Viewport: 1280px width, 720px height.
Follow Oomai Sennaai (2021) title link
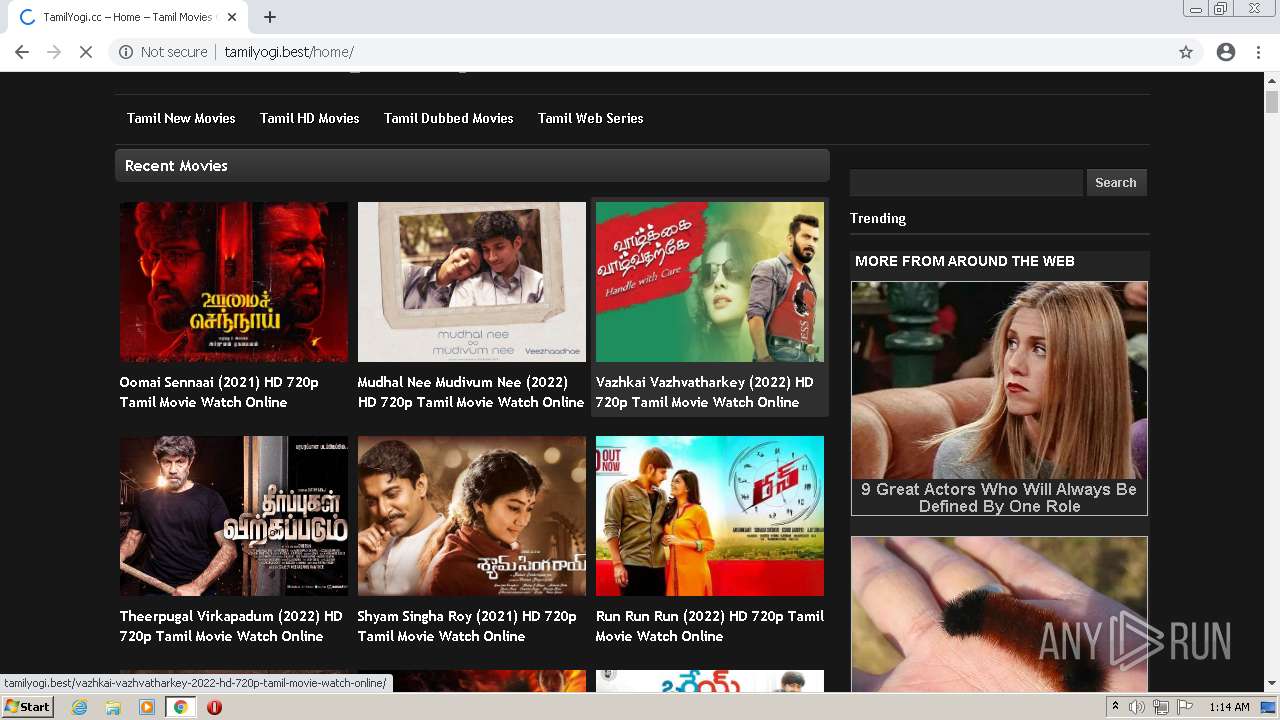219,392
